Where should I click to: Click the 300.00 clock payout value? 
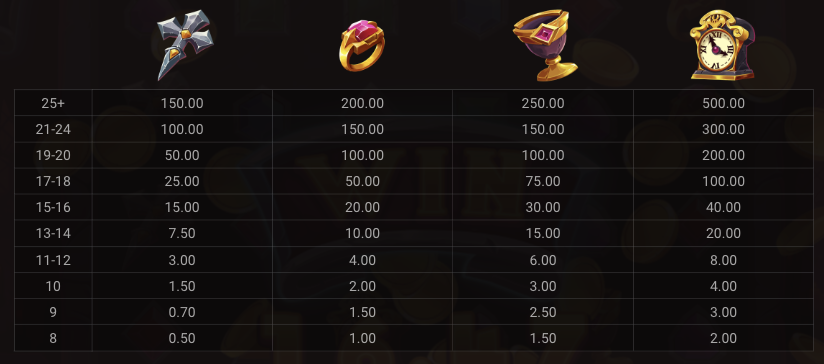(x=724, y=129)
